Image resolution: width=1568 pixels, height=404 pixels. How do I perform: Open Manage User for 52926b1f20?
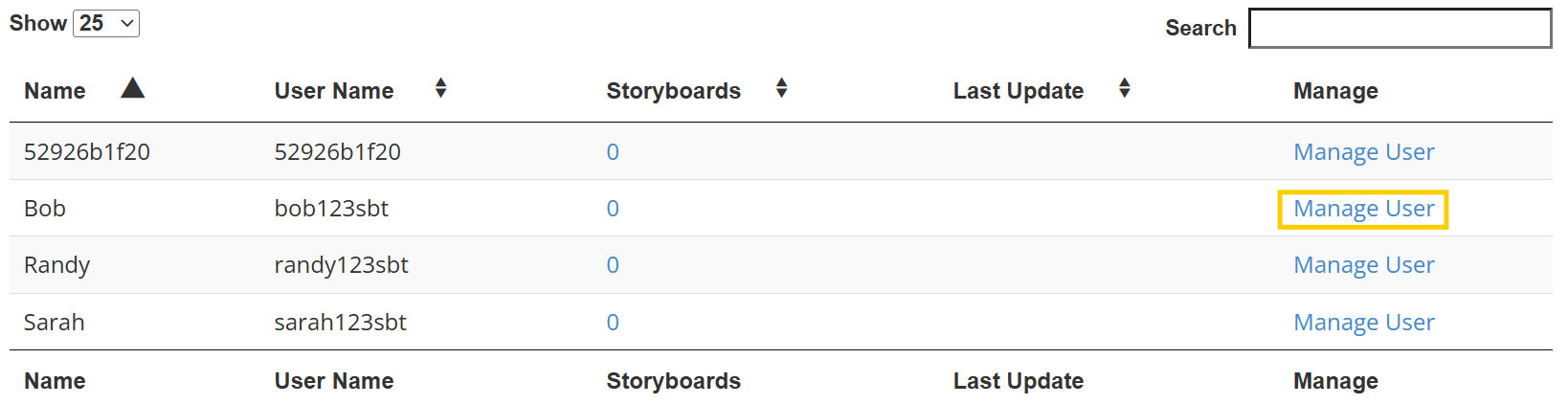(x=1363, y=152)
